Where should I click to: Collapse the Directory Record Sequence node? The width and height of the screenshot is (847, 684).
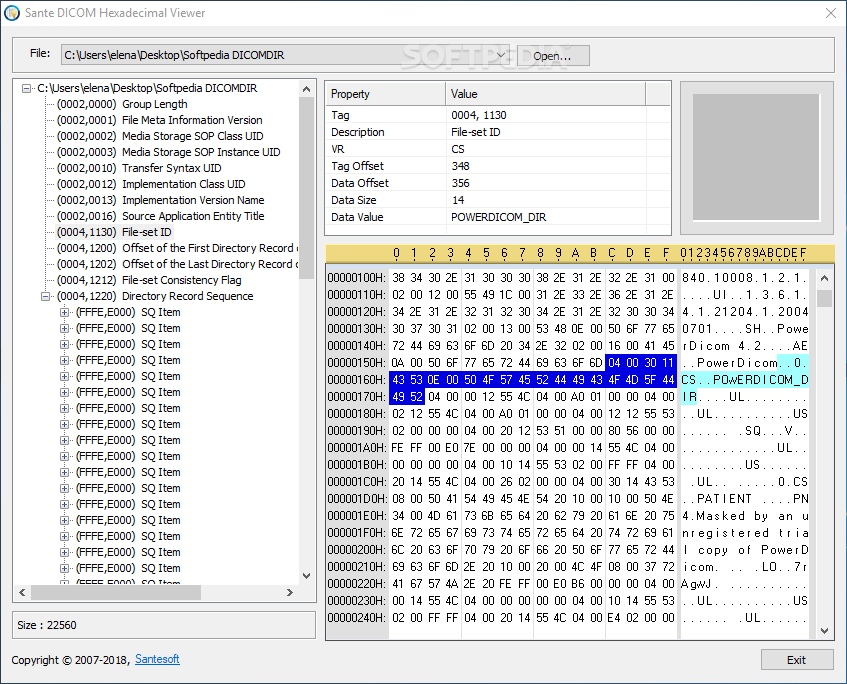pyautogui.click(x=45, y=296)
